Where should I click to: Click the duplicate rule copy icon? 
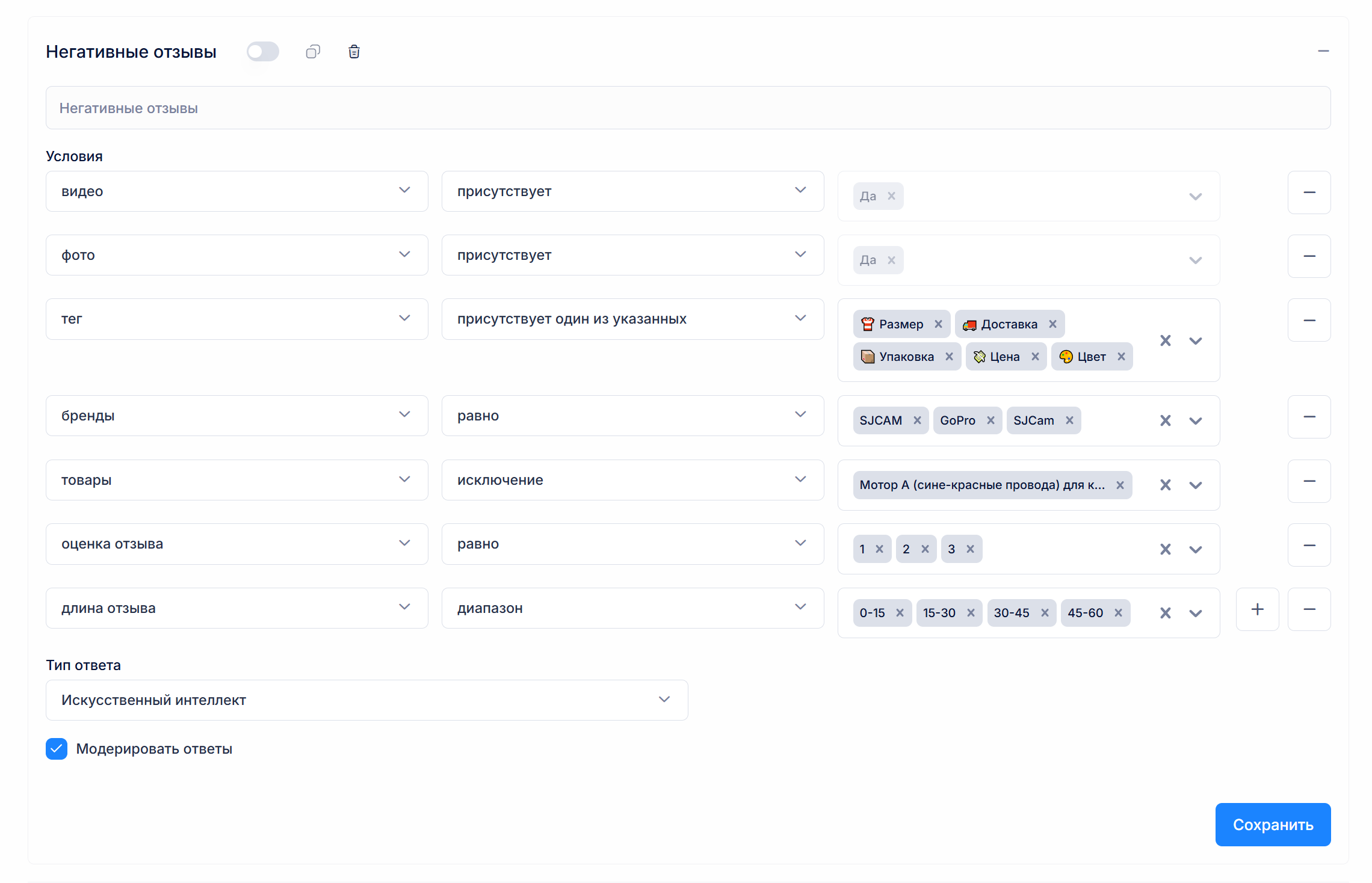pos(313,52)
